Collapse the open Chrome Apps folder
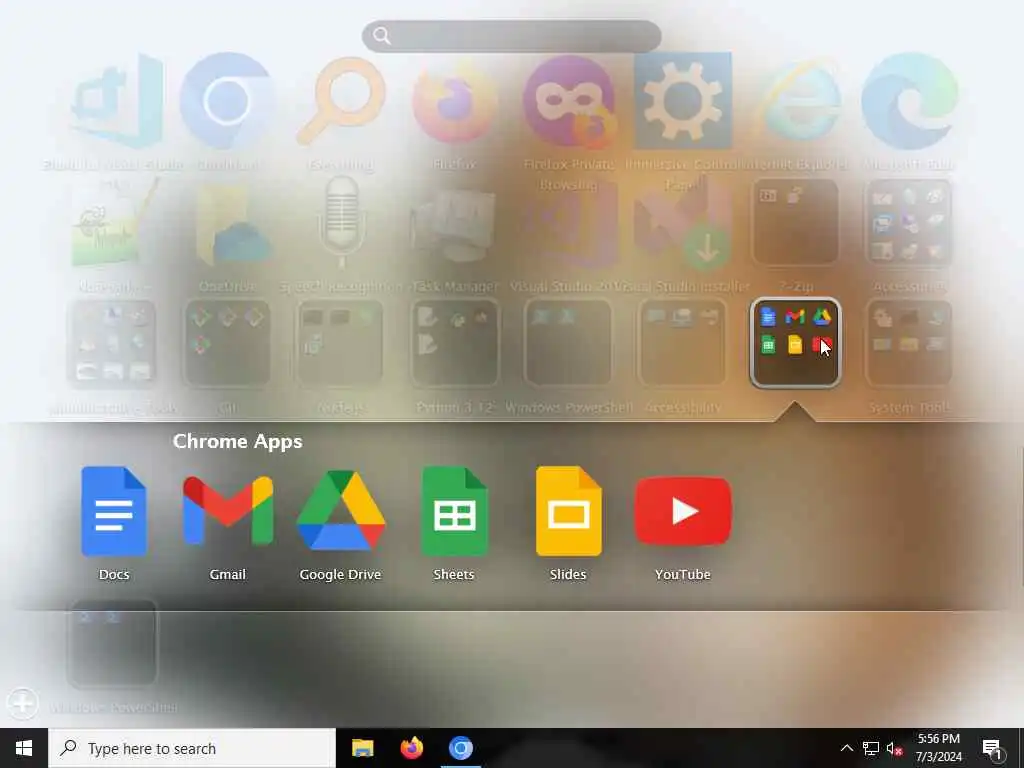Image resolution: width=1024 pixels, height=768 pixels. click(x=795, y=344)
